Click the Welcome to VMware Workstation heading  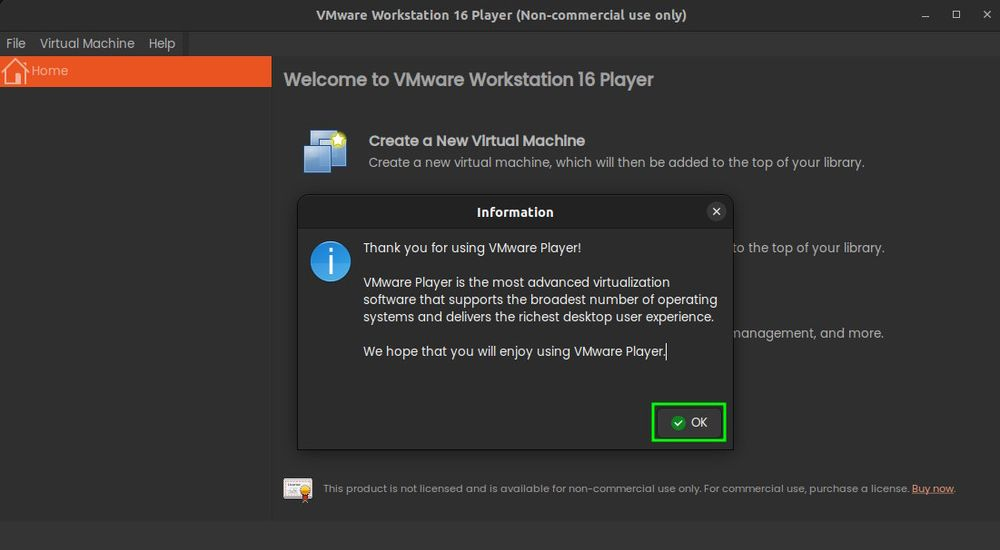tap(468, 80)
